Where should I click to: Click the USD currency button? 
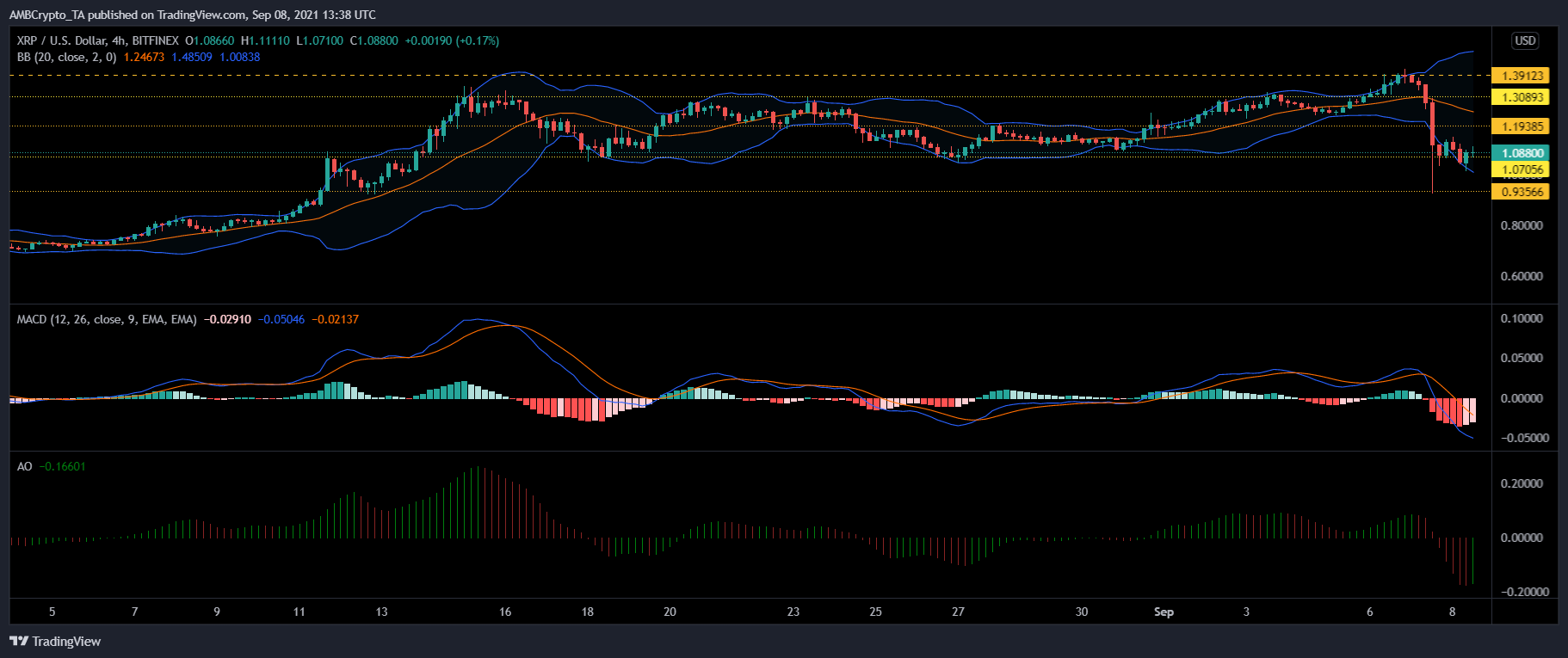click(1525, 40)
